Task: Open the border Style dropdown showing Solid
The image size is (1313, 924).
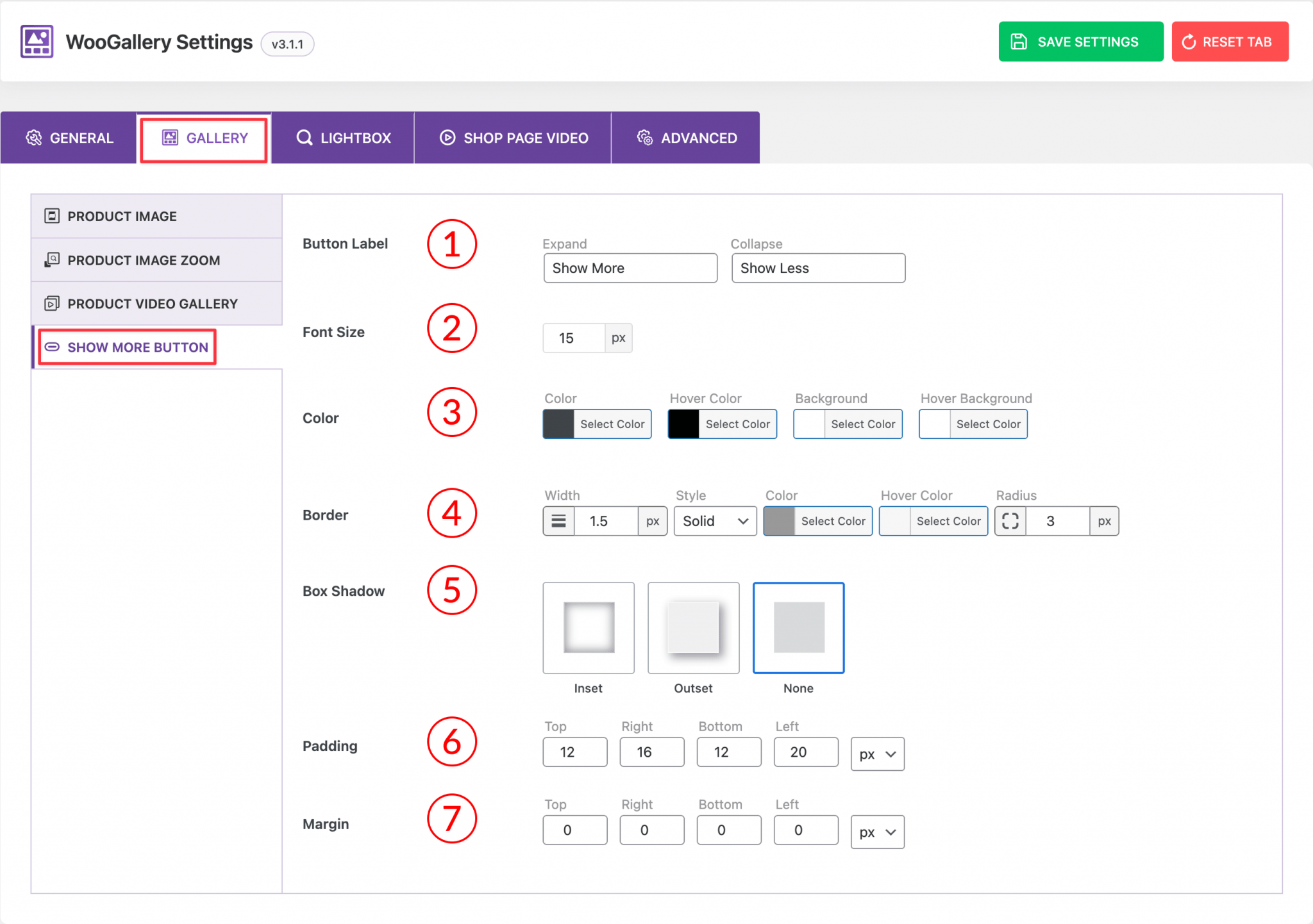Action: pos(714,521)
